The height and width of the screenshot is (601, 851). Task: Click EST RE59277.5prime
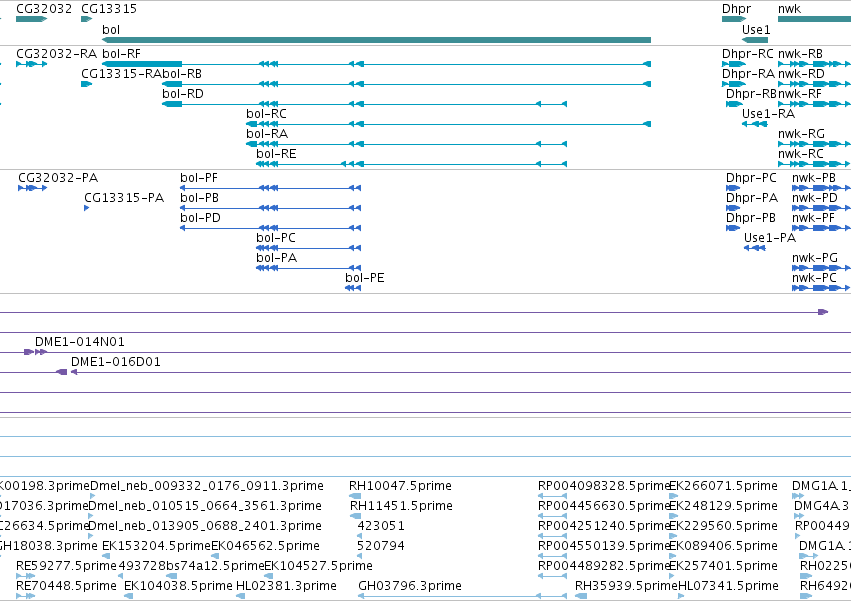pos(26,576)
